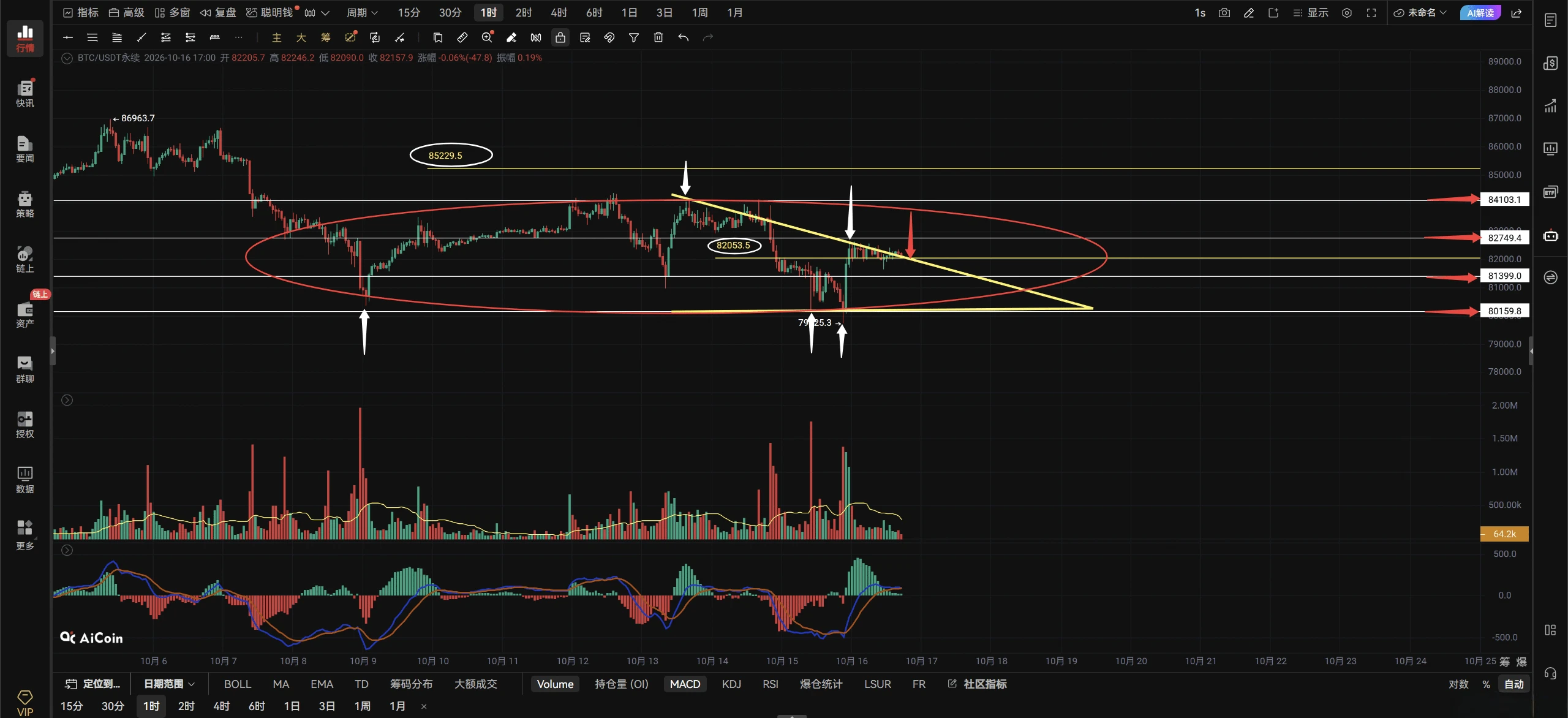Expand the candlestick chart type dropdown
This screenshot has width=1568, height=718.
[x=317, y=12]
